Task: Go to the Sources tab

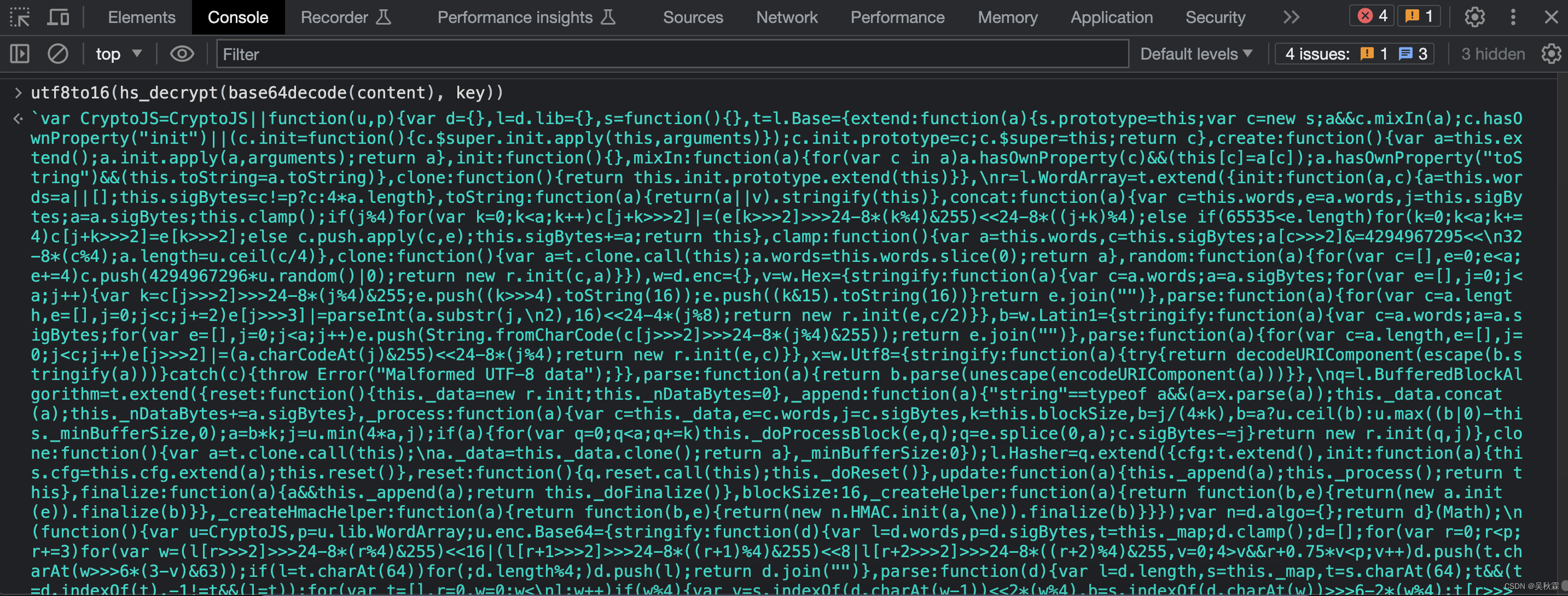Action: pyautogui.click(x=693, y=17)
